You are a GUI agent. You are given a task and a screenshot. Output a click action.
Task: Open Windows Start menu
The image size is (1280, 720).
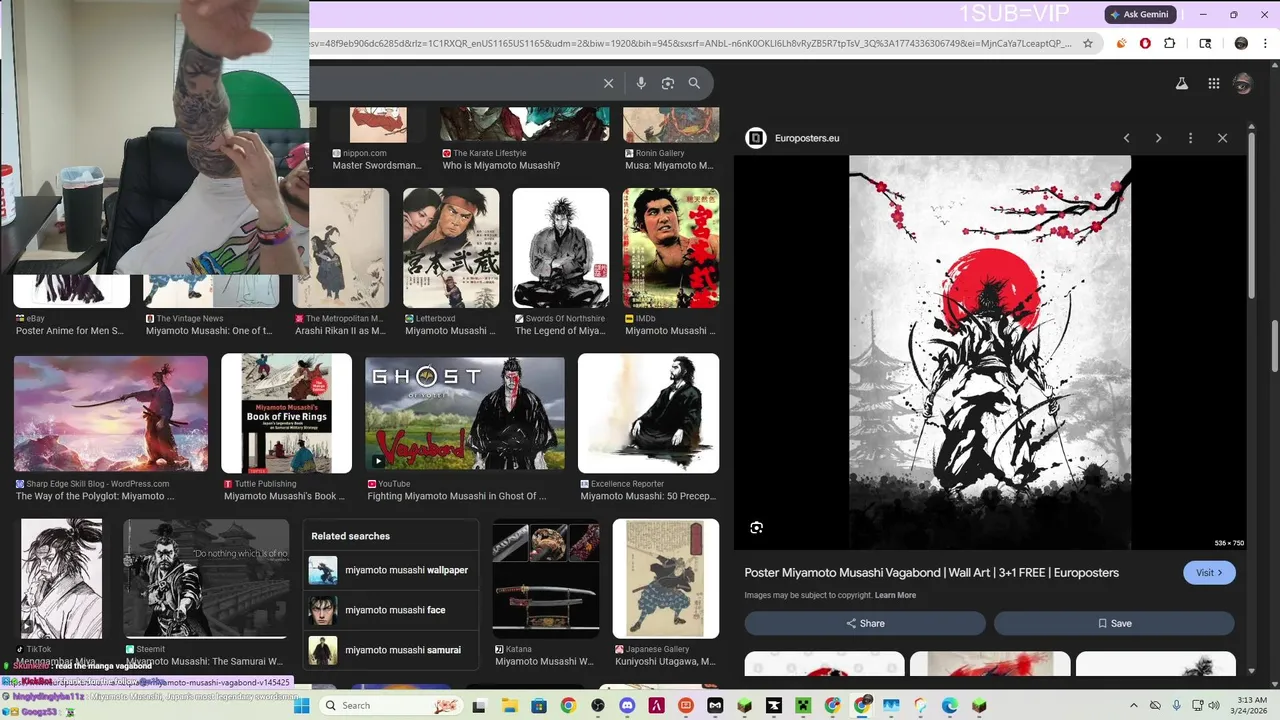pyautogui.click(x=301, y=705)
